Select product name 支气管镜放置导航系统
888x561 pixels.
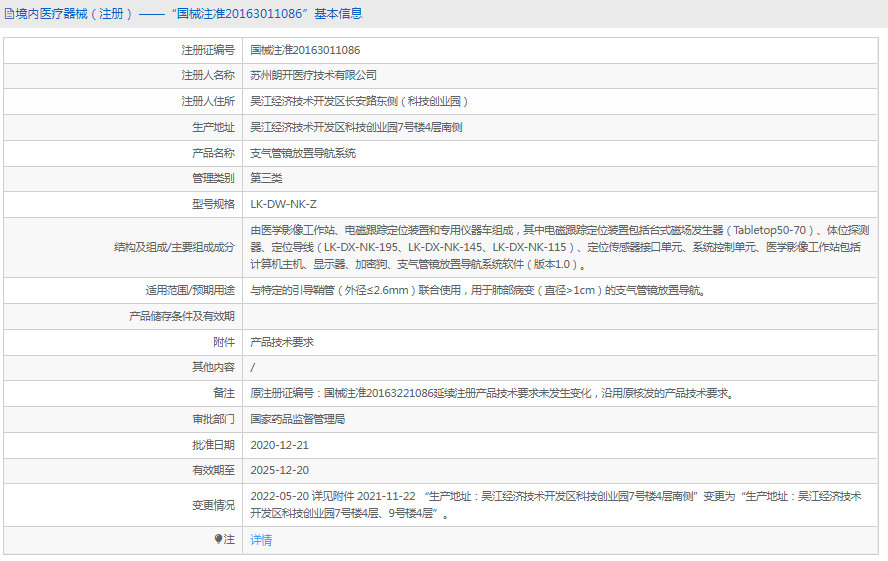tap(303, 153)
